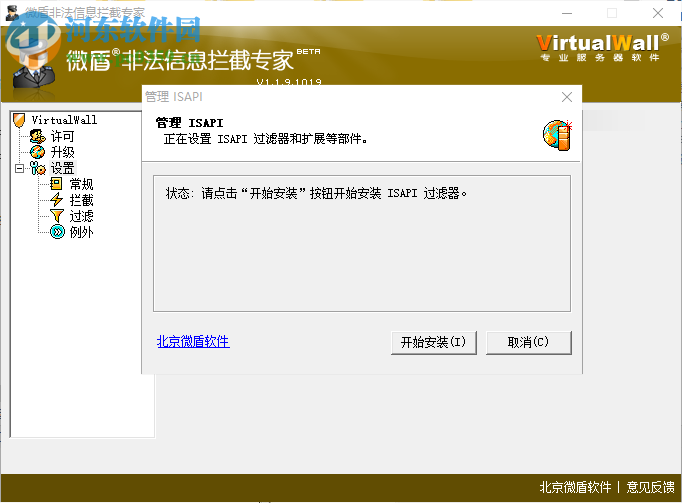Screen dimensions: 682x503
Task: Click the 升级 upgrade globe icon
Action: coord(37,152)
